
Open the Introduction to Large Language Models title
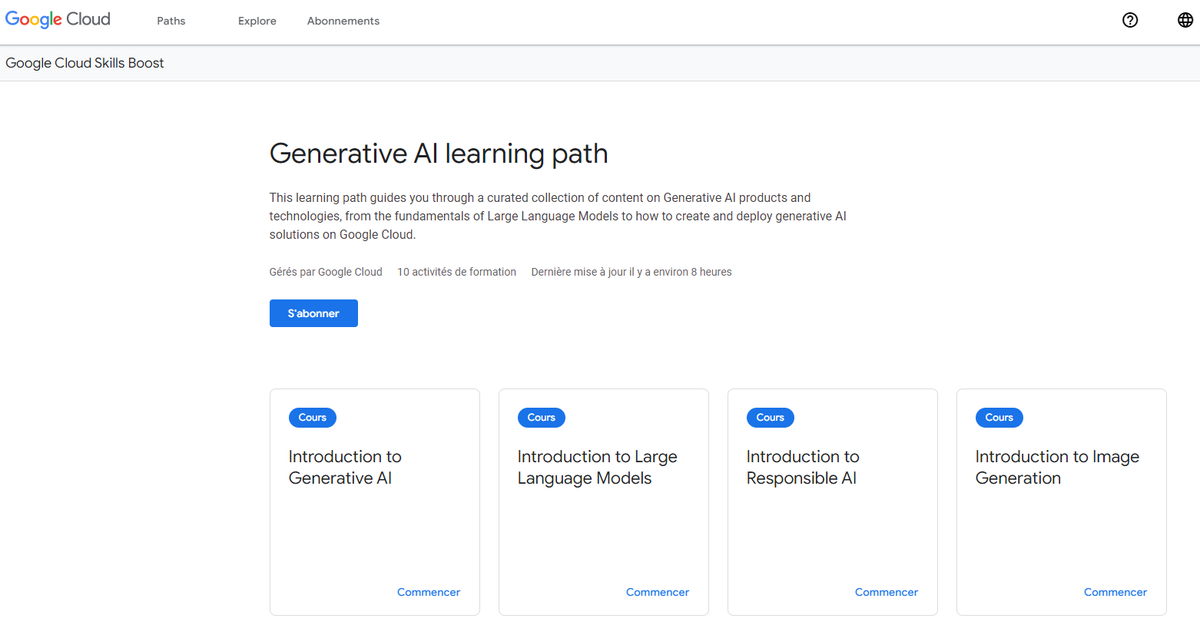pos(597,467)
